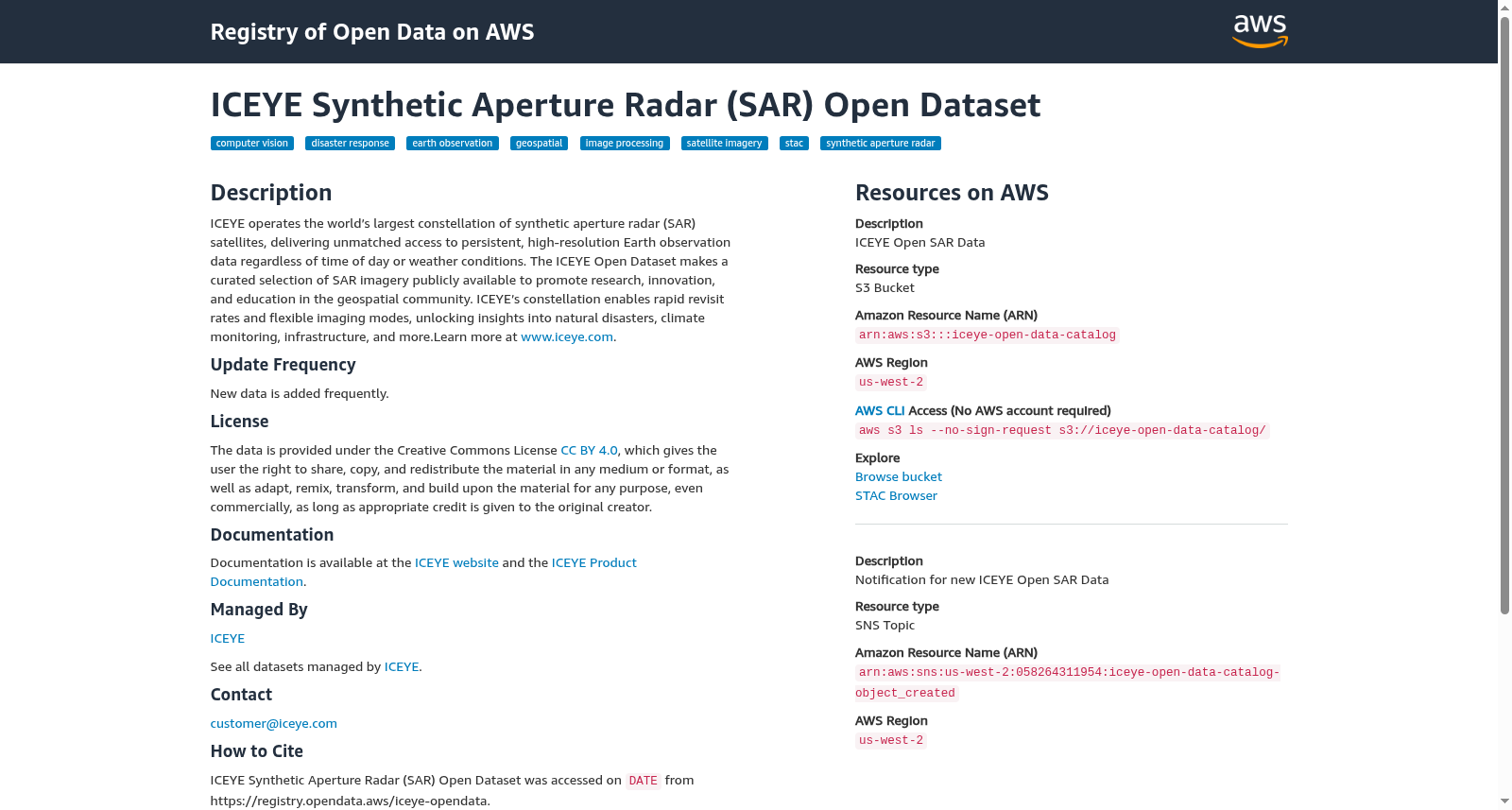The width and height of the screenshot is (1512, 810).
Task: Click 'Notification for new ICEYE Open SAR Data'
Action: tap(982, 580)
